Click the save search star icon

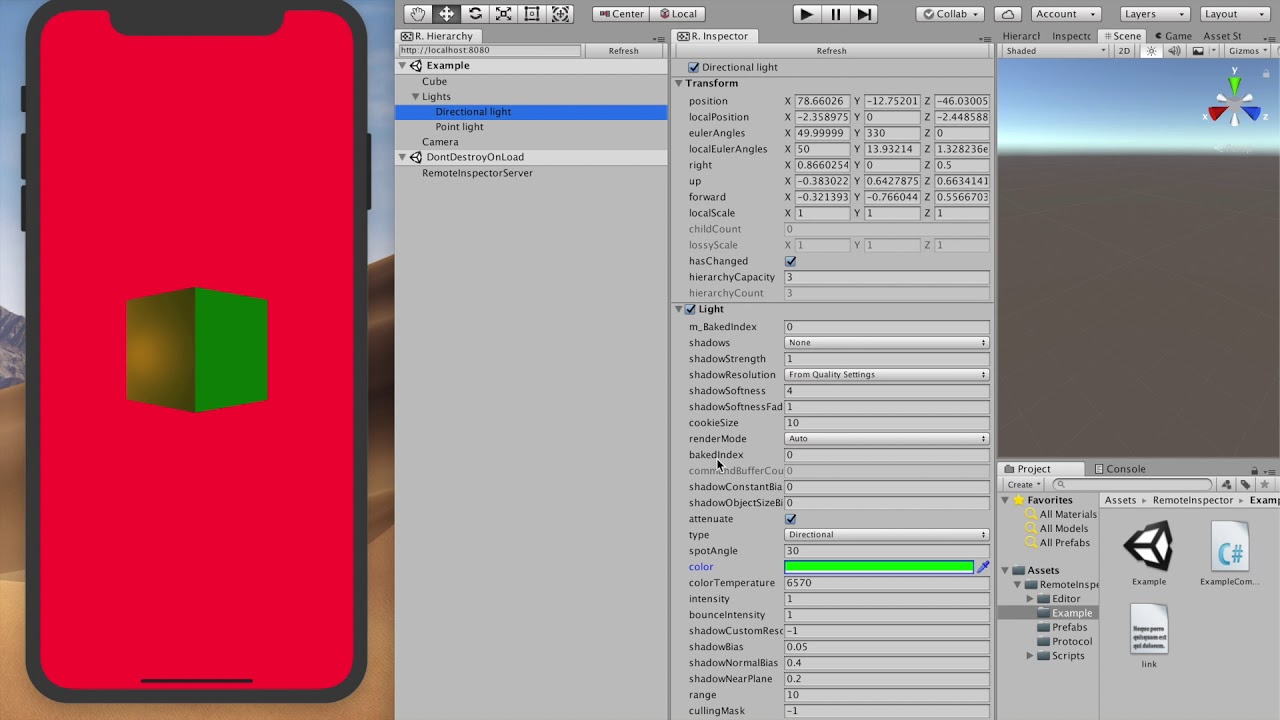pyautogui.click(x=1264, y=485)
